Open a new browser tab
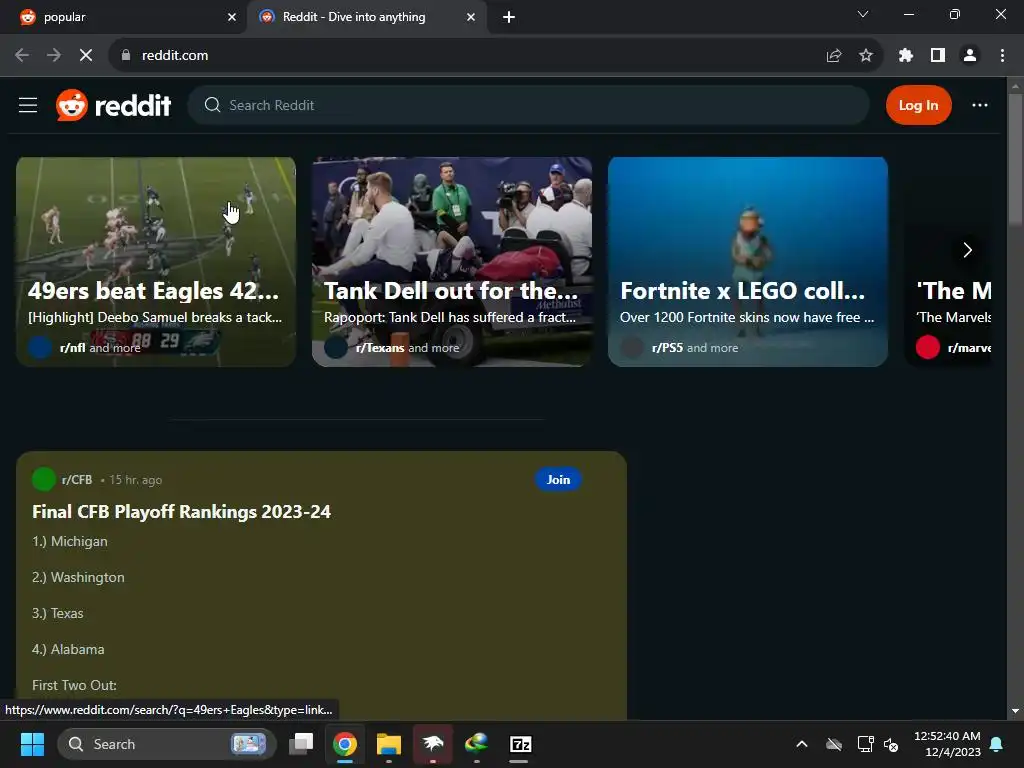Screen dimensions: 1024x768 [x=509, y=17]
